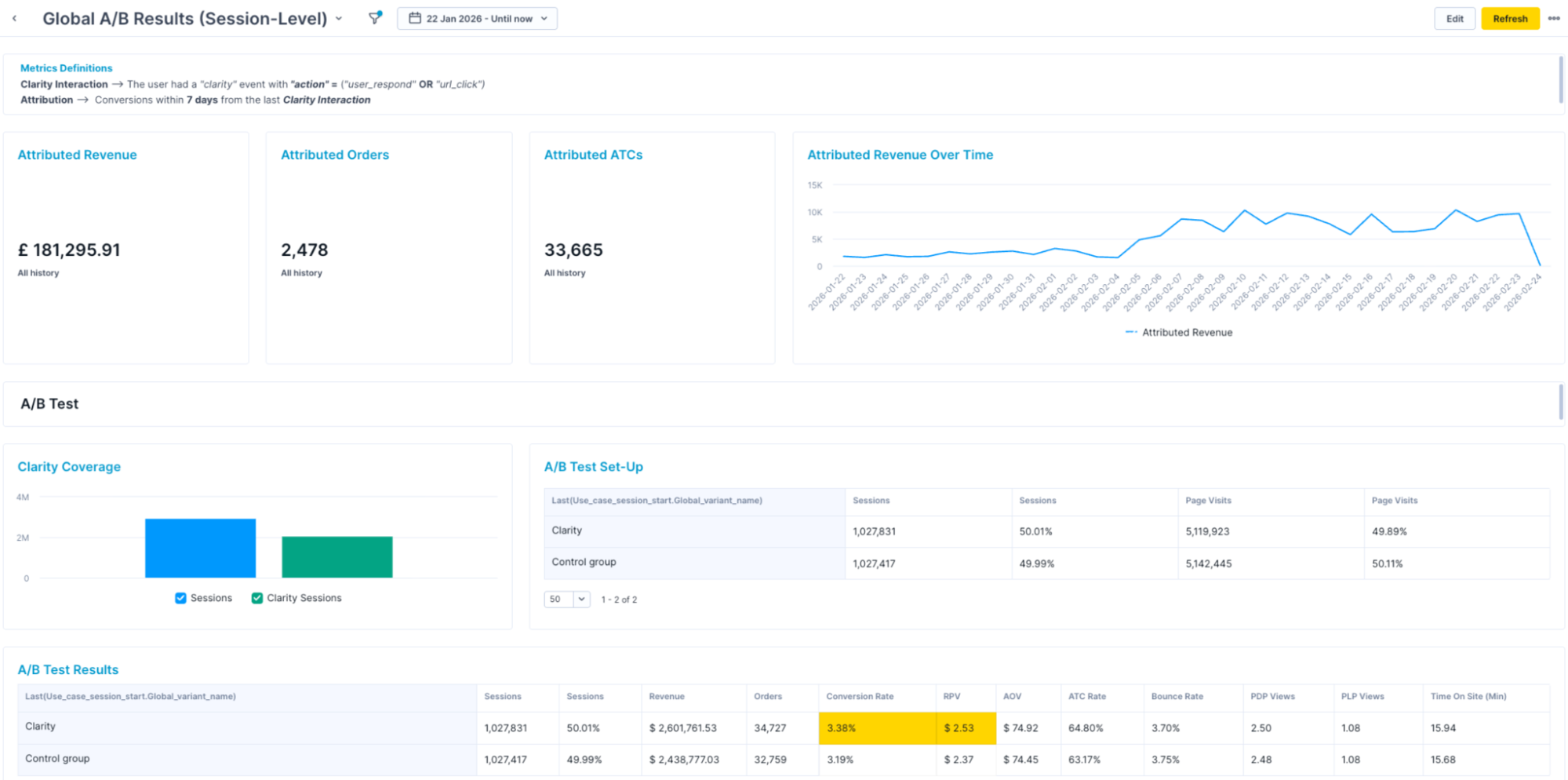
Task: Expand the dashboard title dropdown
Action: [x=338, y=18]
